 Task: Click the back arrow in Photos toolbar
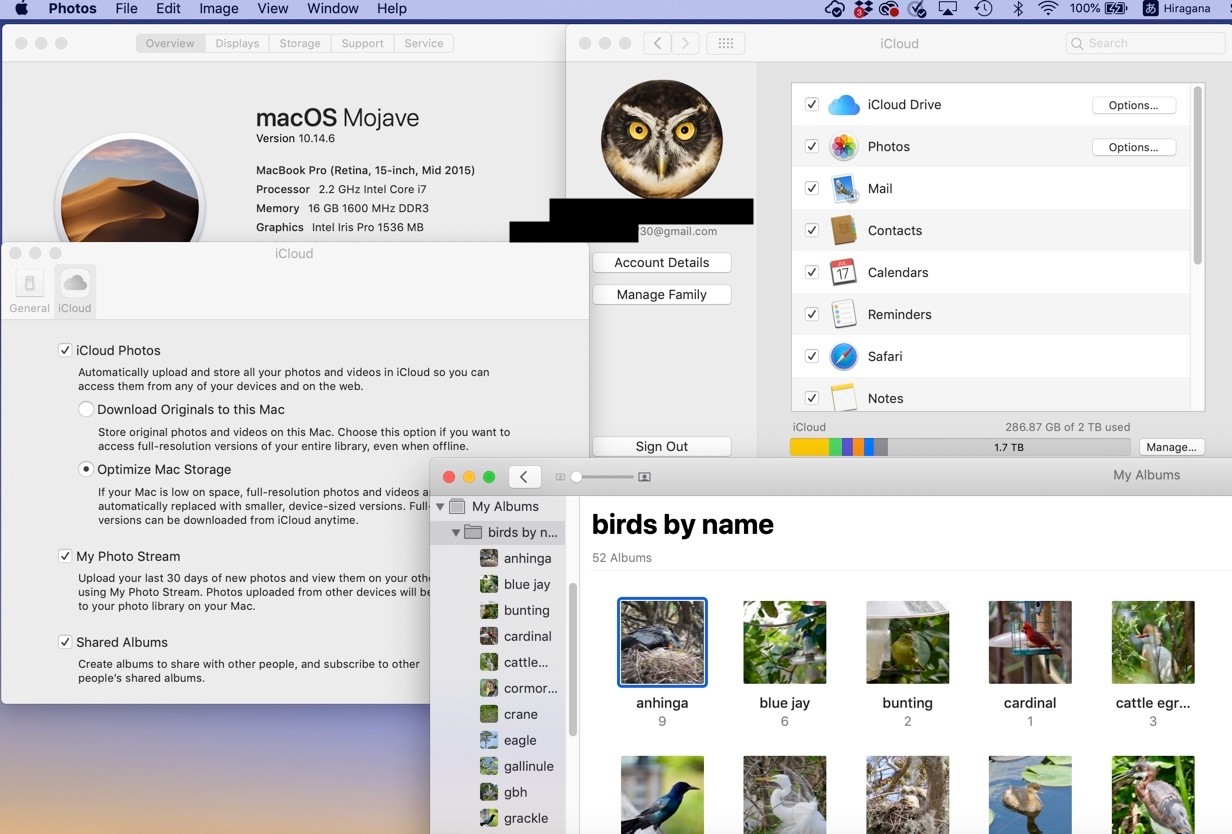(x=524, y=477)
